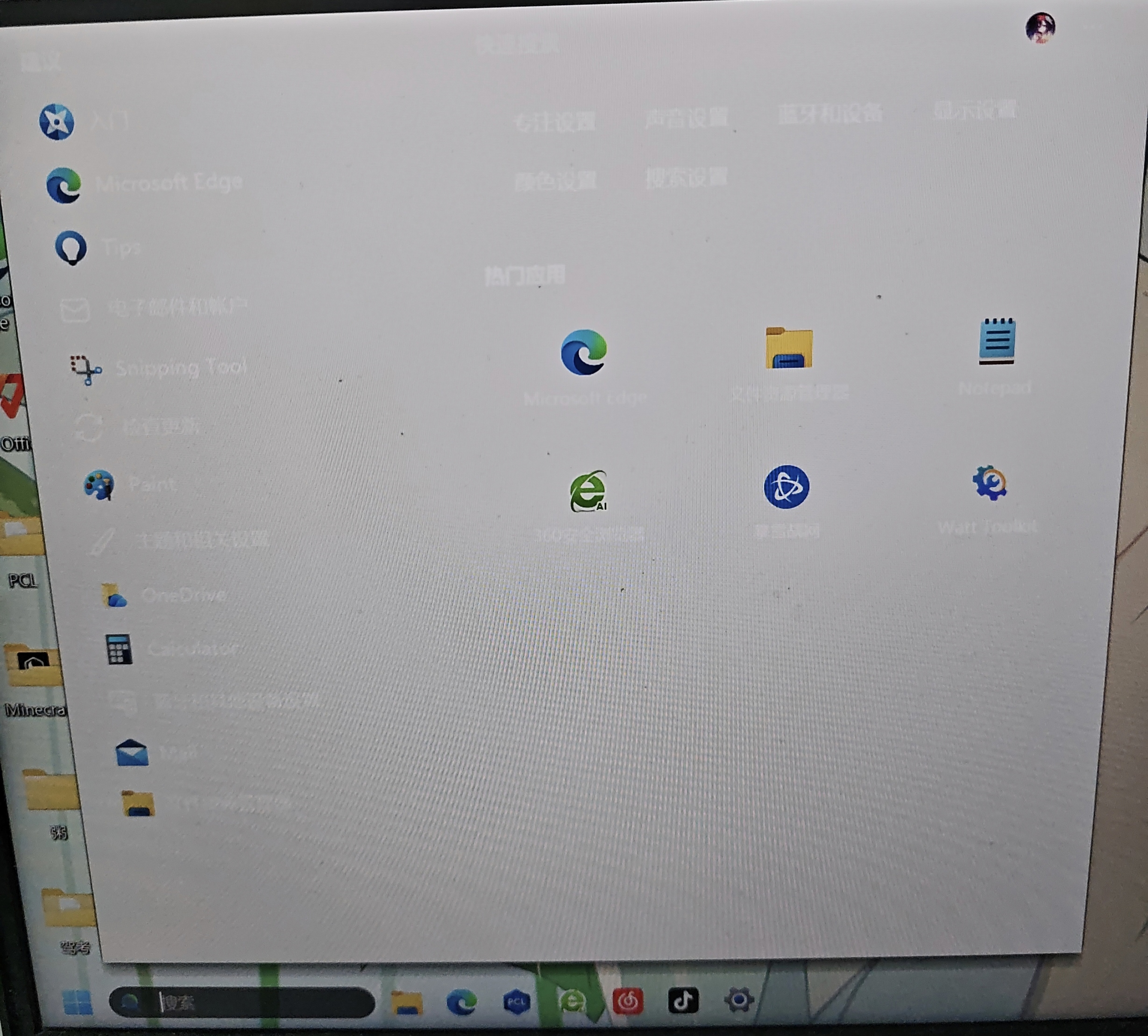Screen dimensions: 1148x1036
Task: Open 360 browser from the taskbar
Action: (x=572, y=1001)
